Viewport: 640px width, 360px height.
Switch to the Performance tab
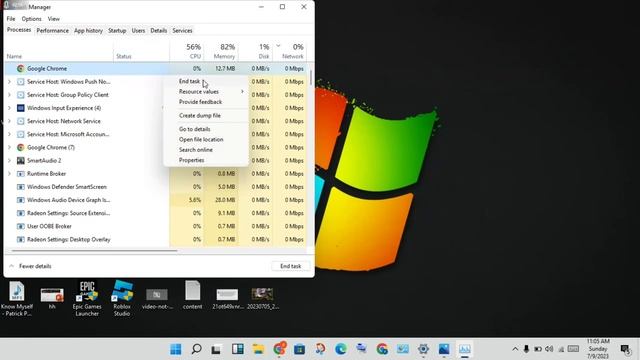[53, 31]
